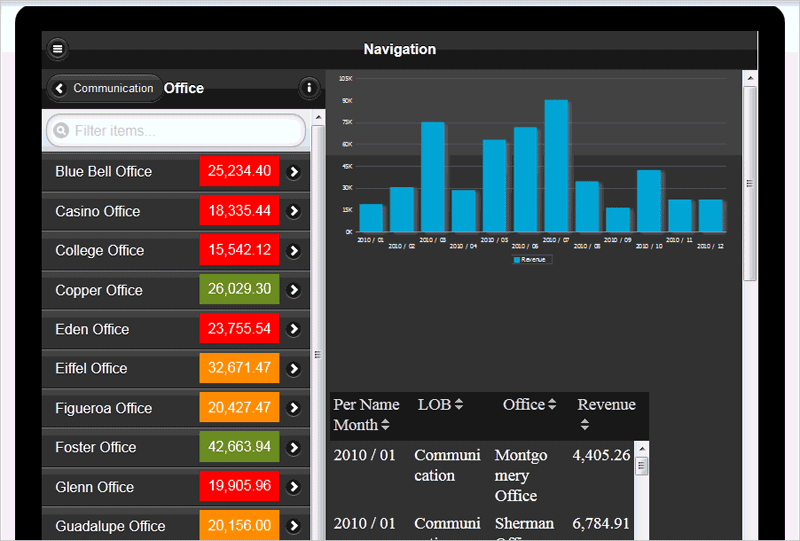Click the 2010 / 07 tallest chart bar
Screen dimensions: 800x541
(556, 166)
